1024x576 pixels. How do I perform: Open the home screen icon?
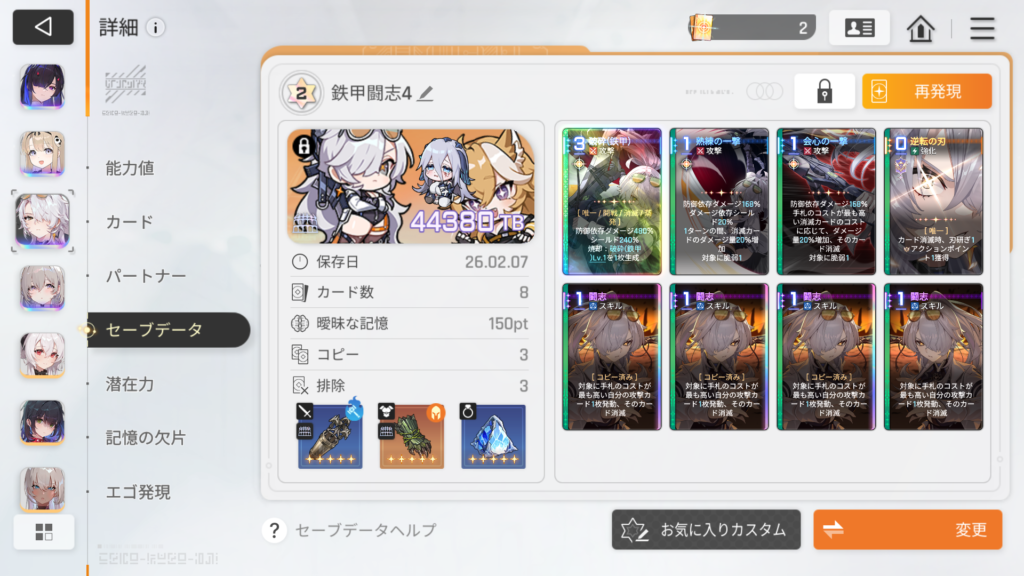(x=920, y=28)
